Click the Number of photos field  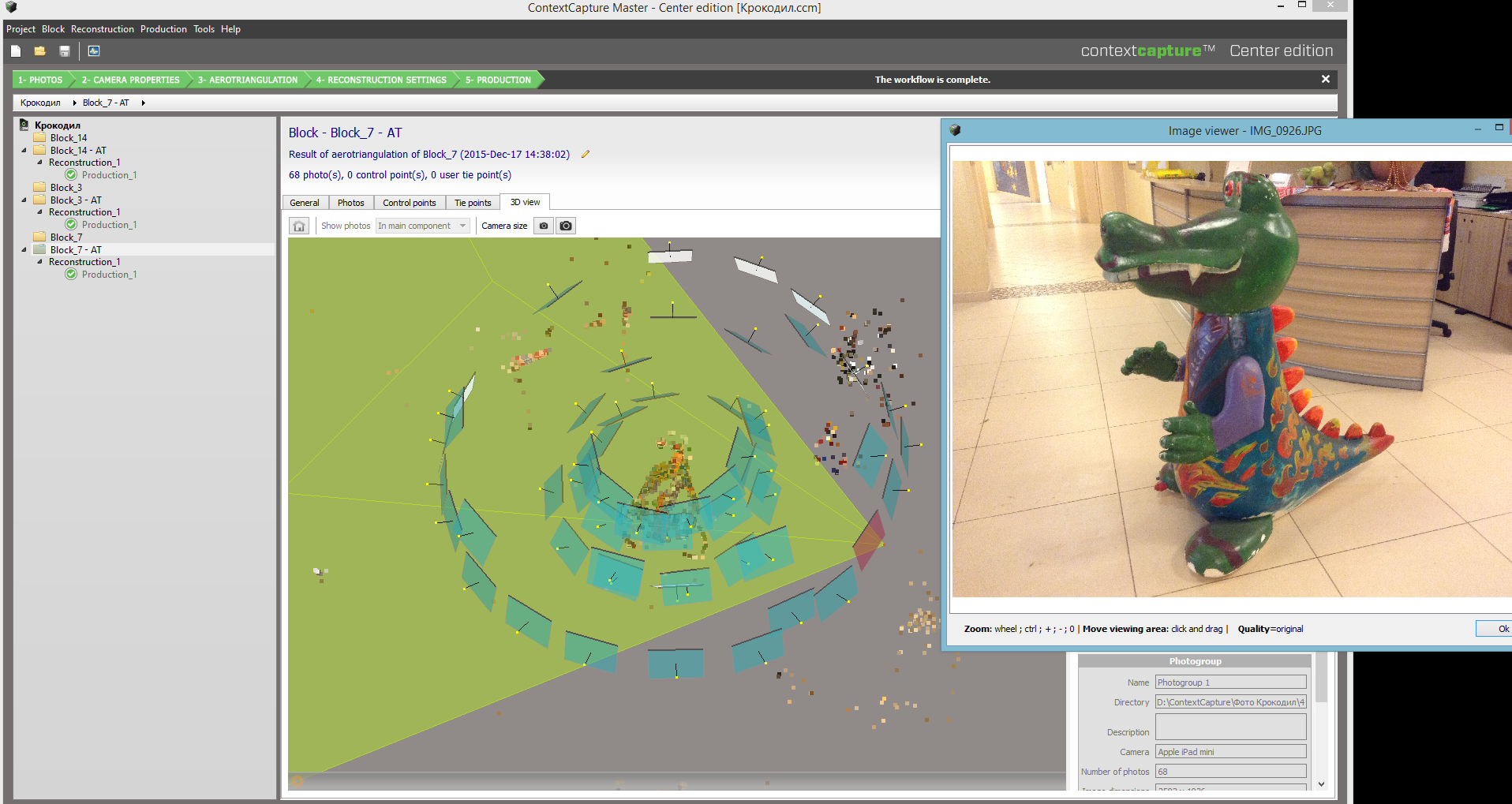(1231, 772)
